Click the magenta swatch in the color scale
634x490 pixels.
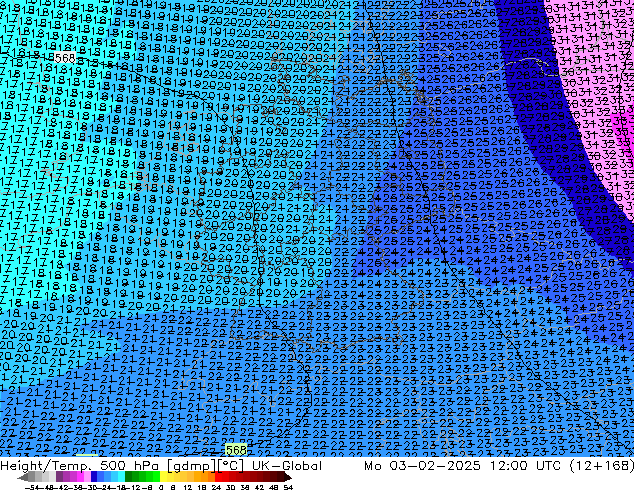click(80, 476)
